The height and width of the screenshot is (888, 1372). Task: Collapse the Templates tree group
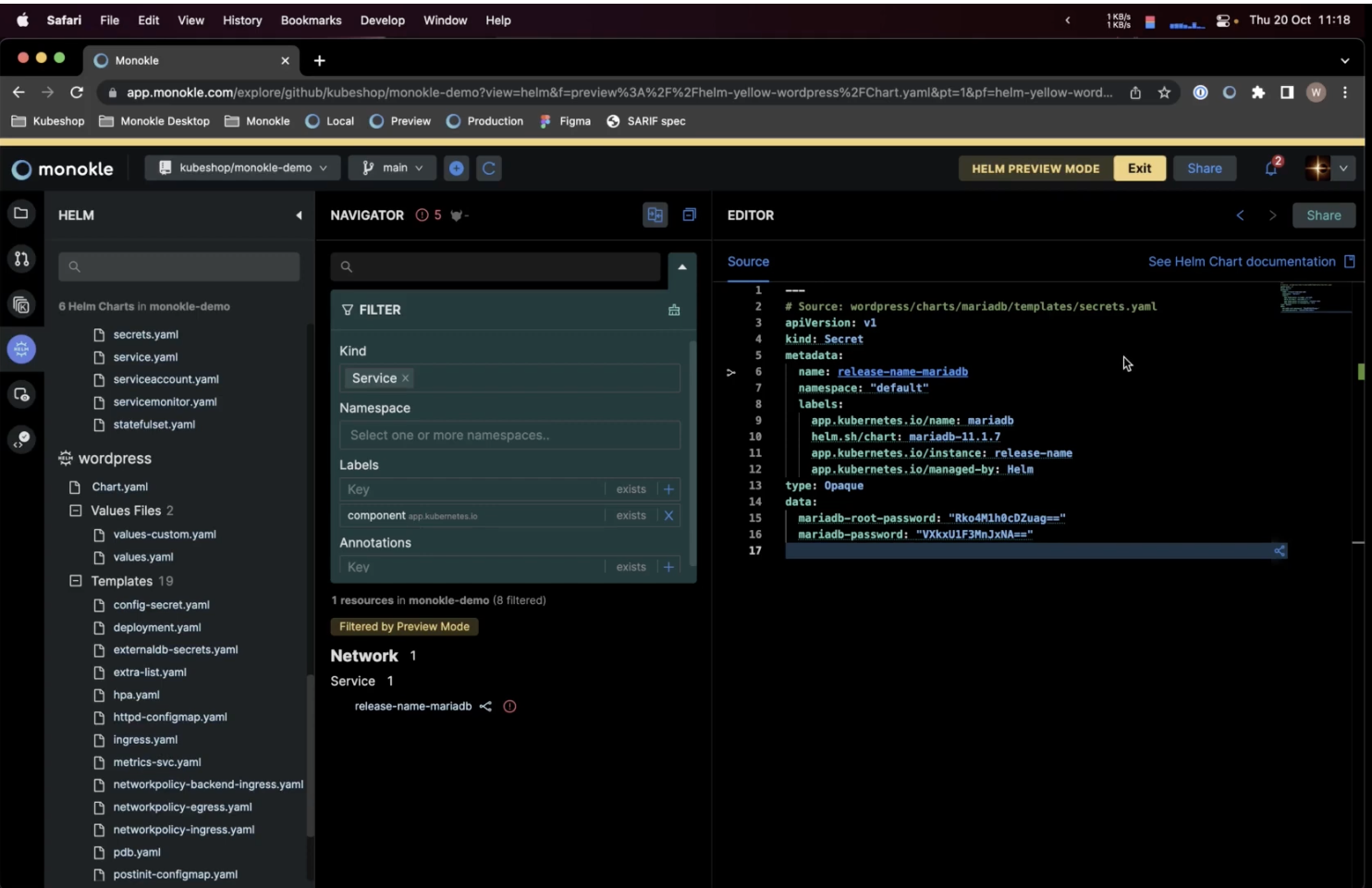pyautogui.click(x=76, y=581)
